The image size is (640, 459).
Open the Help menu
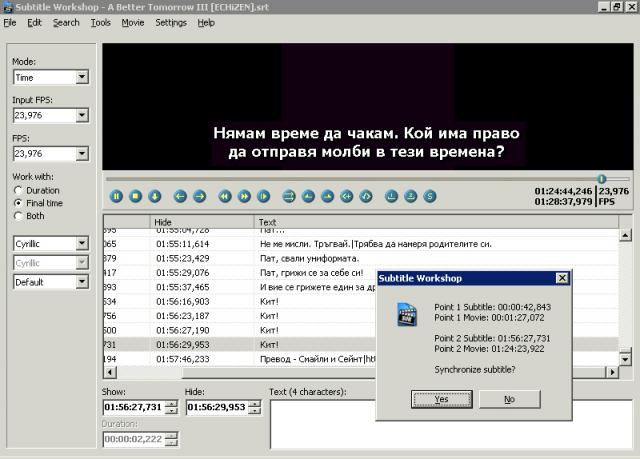[x=206, y=23]
